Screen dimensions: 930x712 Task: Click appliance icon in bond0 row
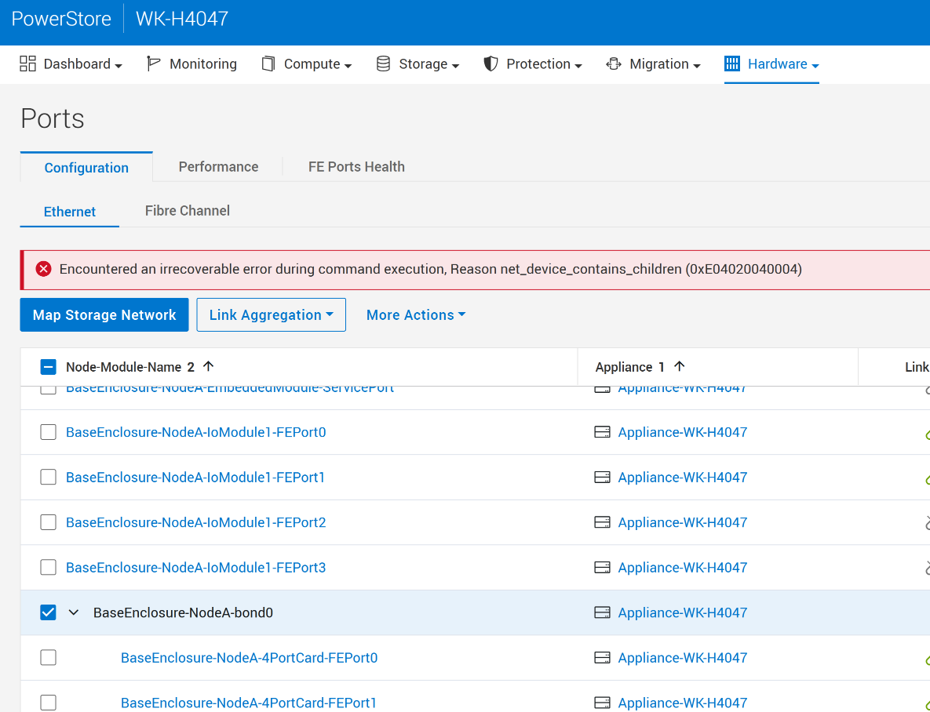tap(602, 612)
